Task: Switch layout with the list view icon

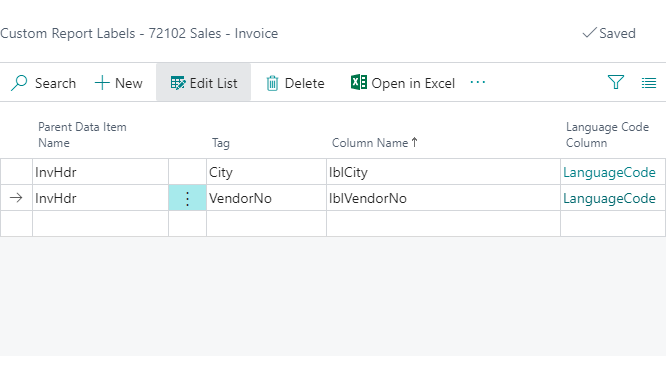Action: (x=649, y=83)
